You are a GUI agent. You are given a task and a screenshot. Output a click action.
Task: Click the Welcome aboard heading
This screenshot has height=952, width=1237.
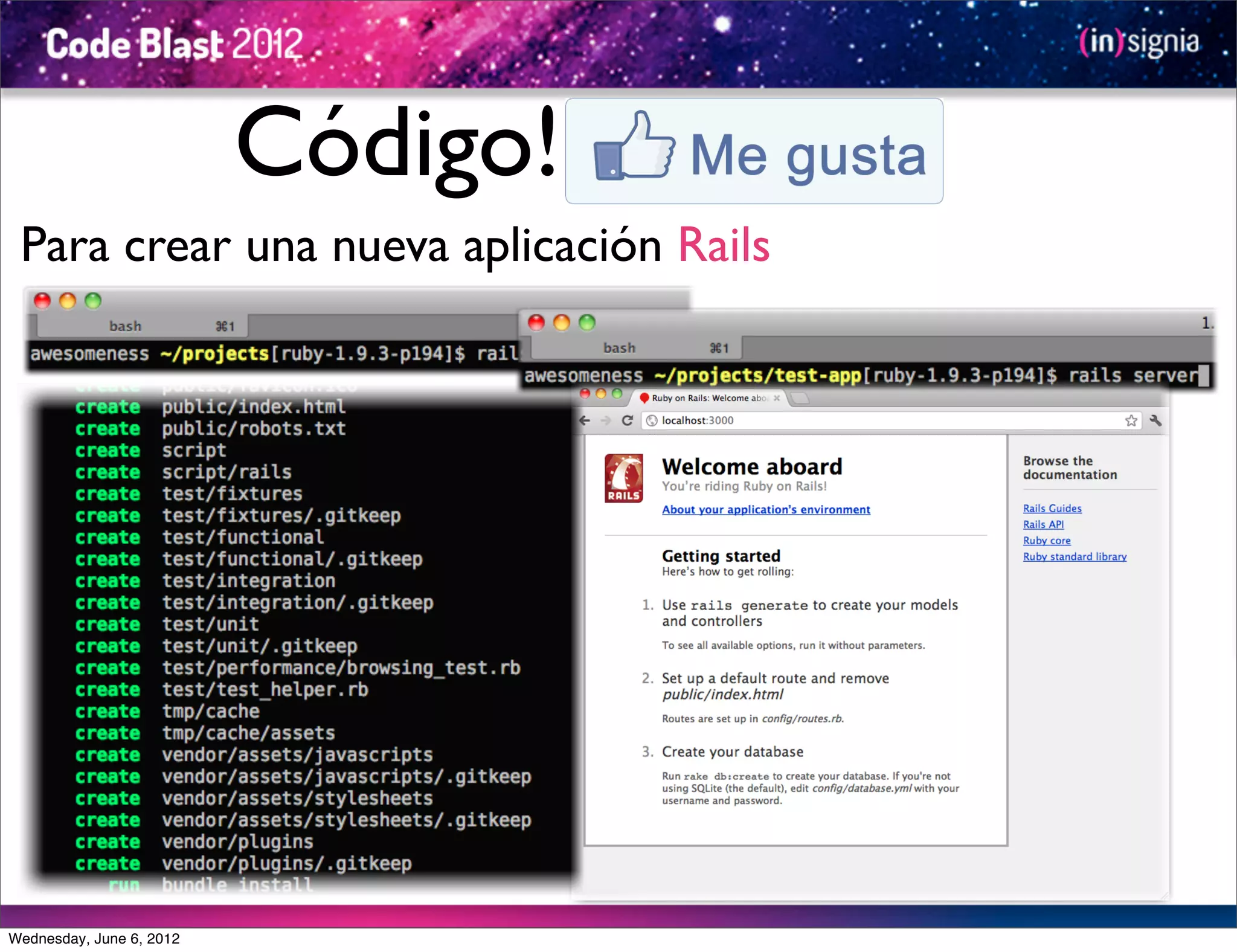(x=752, y=466)
